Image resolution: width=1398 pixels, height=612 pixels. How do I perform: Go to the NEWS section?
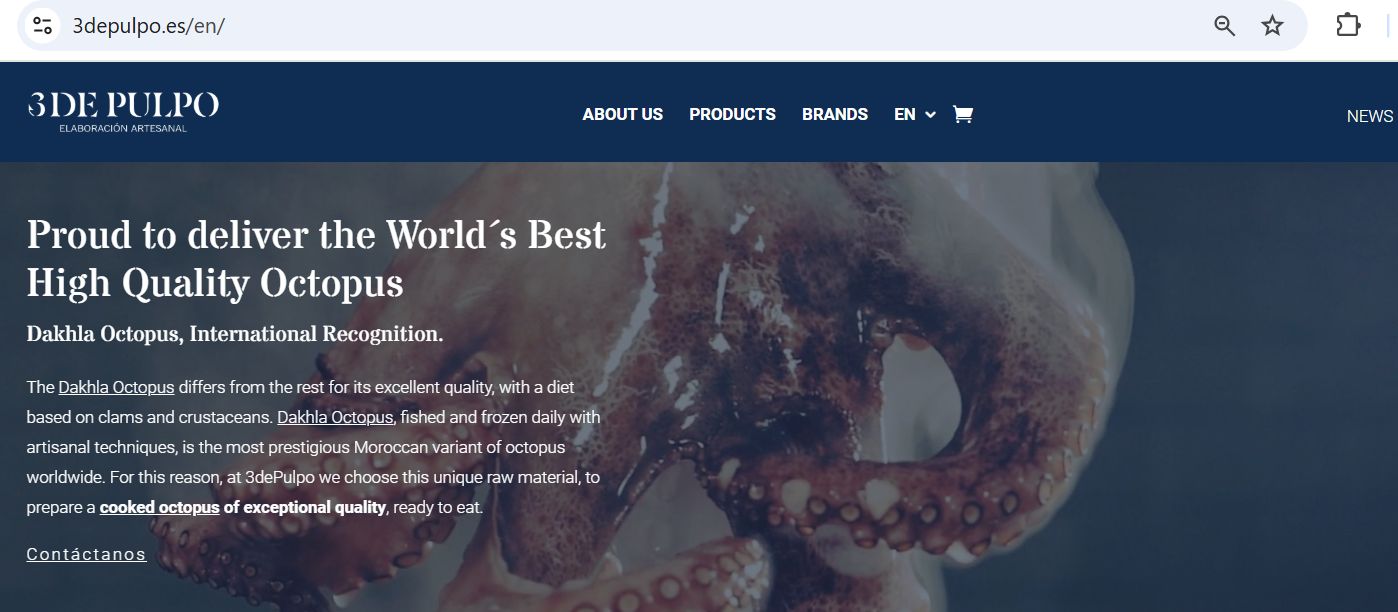tap(1370, 116)
